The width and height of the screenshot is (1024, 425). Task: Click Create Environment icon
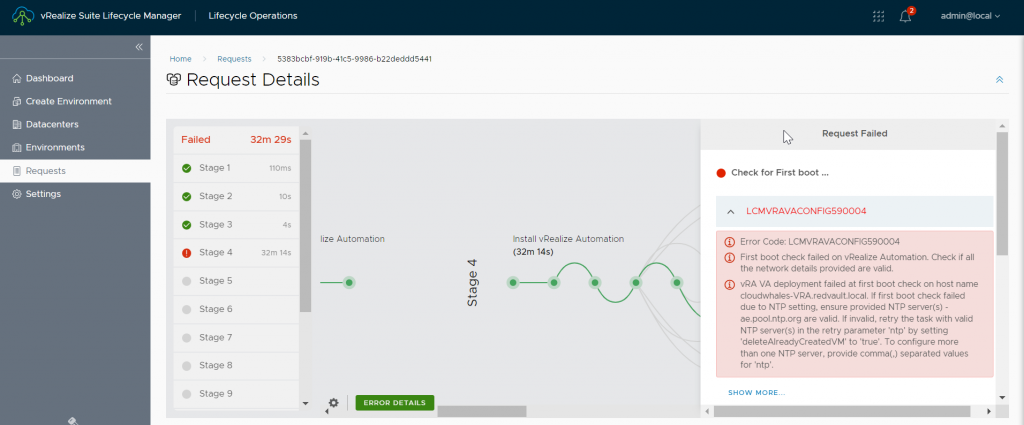click(x=17, y=101)
